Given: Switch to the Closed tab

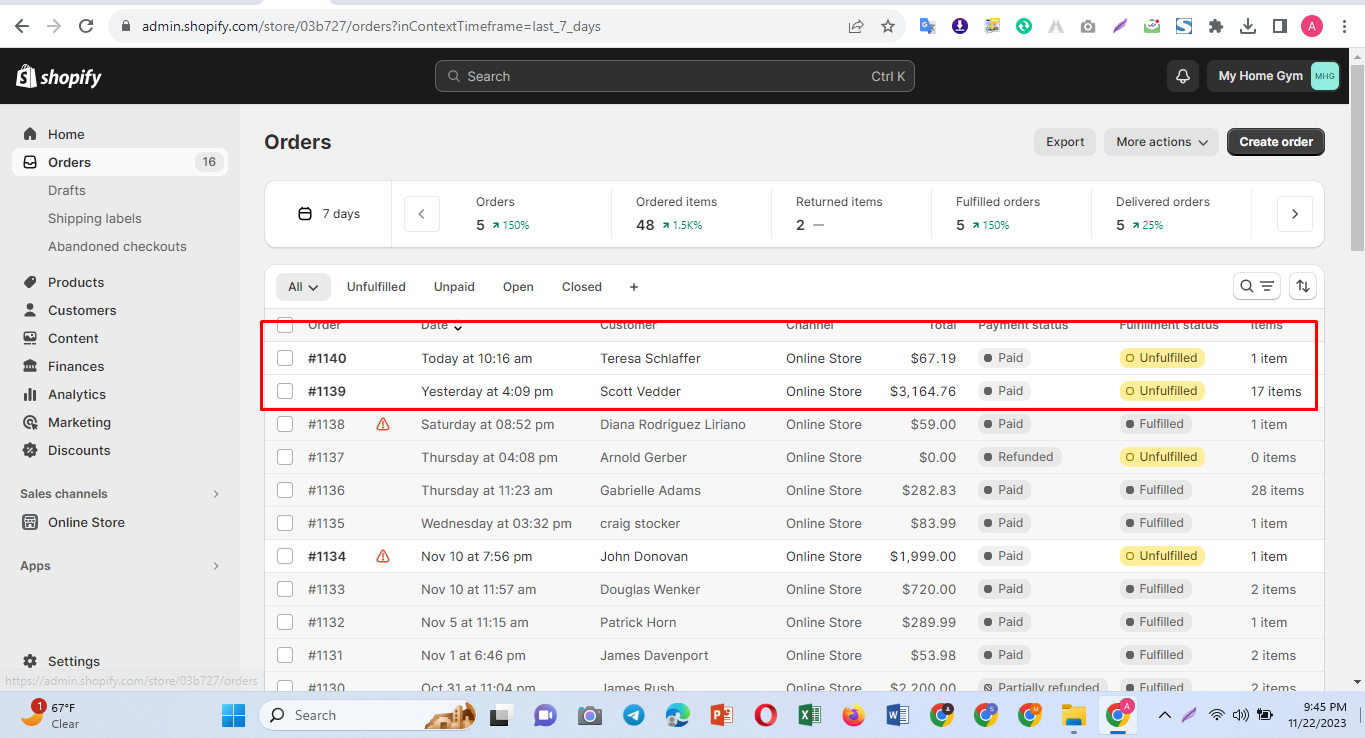Looking at the screenshot, I should coord(581,287).
